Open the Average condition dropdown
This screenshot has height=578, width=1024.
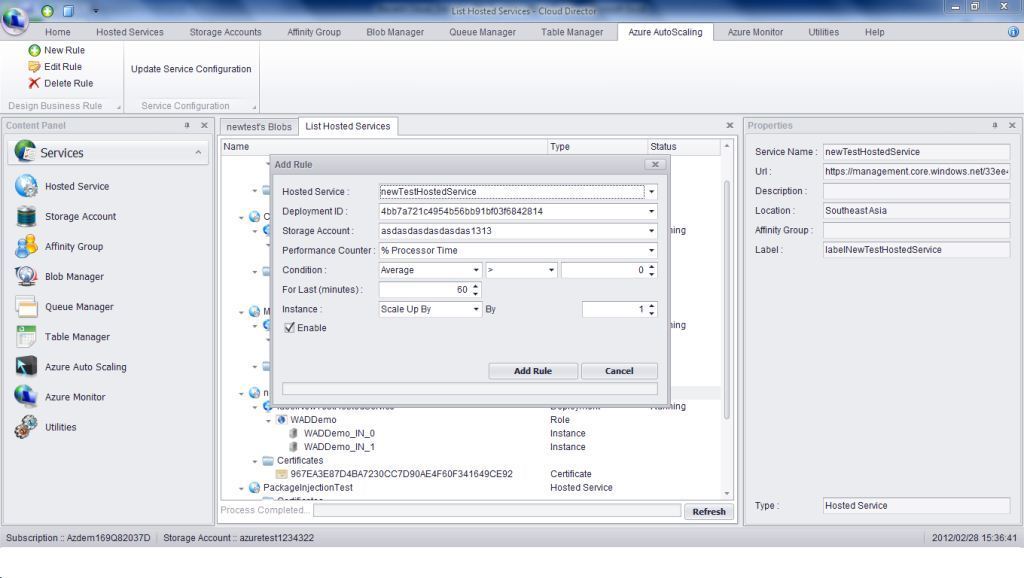pyautogui.click(x=476, y=270)
